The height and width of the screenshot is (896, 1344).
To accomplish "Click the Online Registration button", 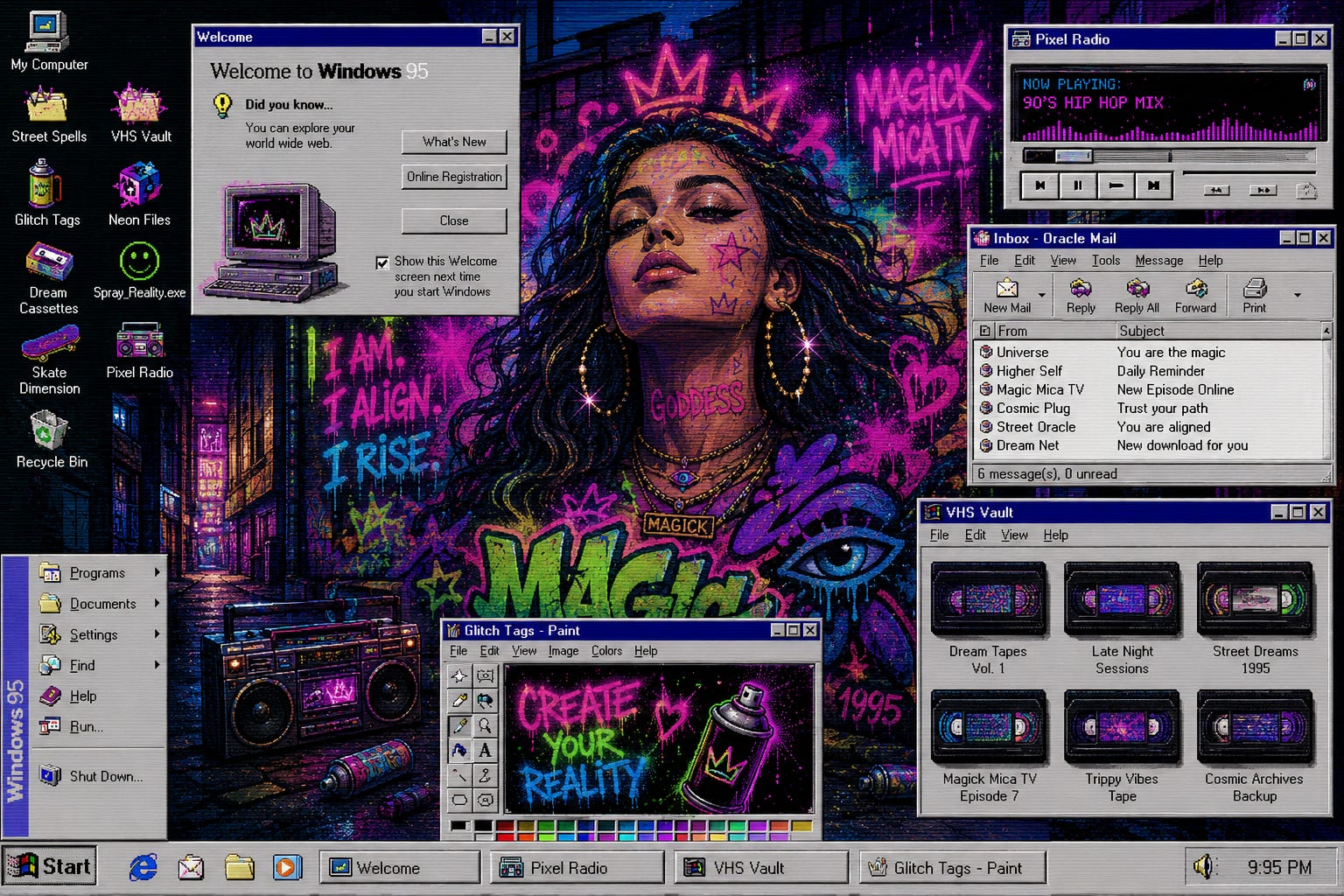I will tap(454, 177).
